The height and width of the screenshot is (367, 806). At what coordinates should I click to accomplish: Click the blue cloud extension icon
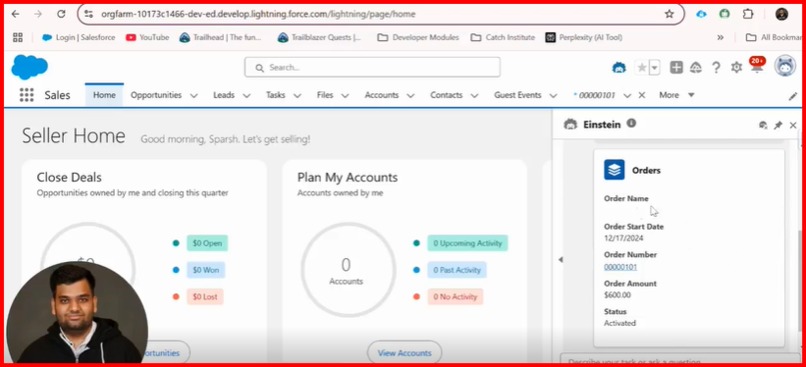click(x=701, y=14)
